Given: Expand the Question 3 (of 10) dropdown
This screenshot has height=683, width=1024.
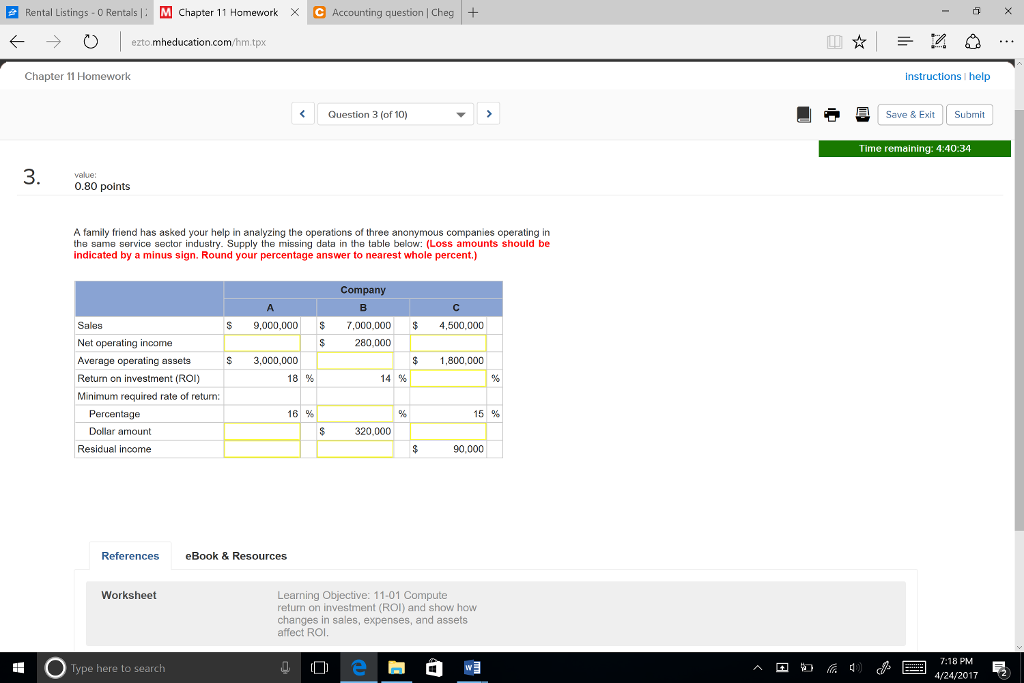Looking at the screenshot, I should point(395,114).
